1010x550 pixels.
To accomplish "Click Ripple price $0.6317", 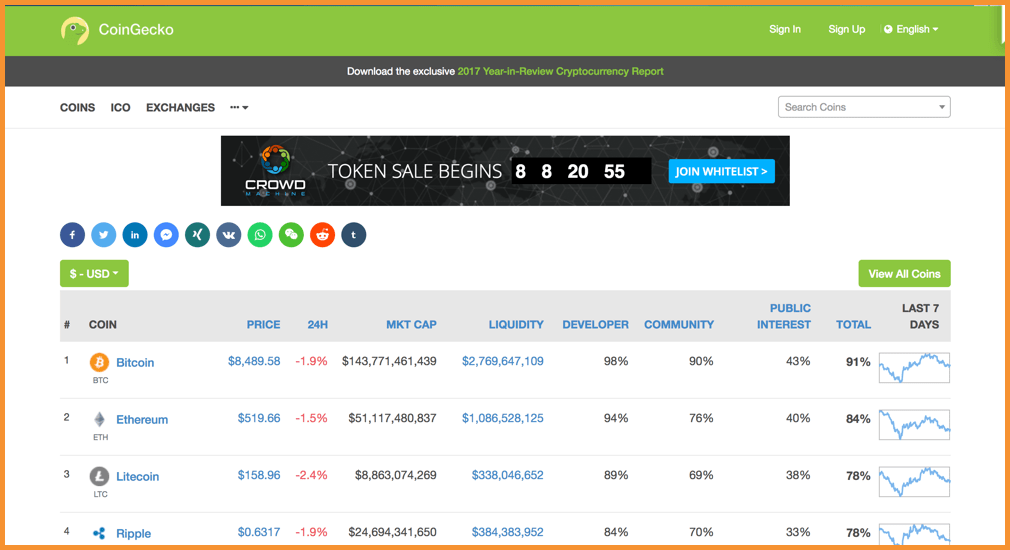I will coord(259,532).
